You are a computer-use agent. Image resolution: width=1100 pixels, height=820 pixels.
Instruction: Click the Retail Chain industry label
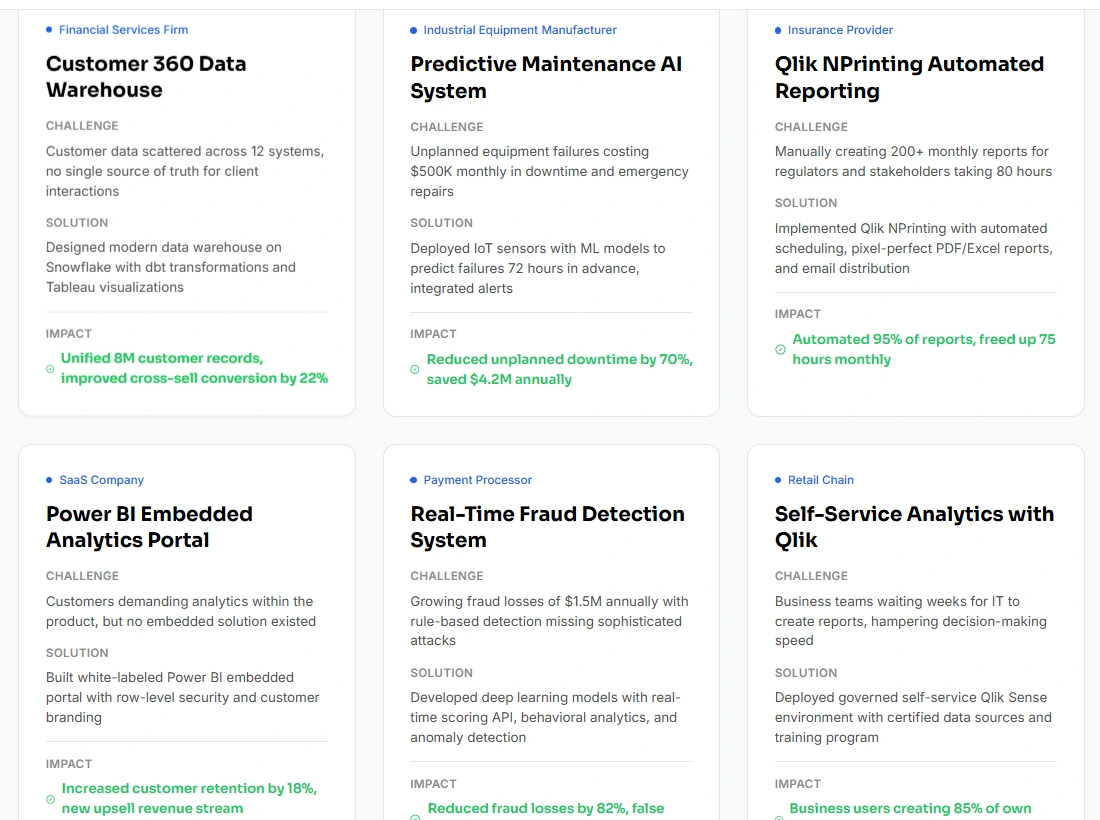pyautogui.click(x=820, y=480)
